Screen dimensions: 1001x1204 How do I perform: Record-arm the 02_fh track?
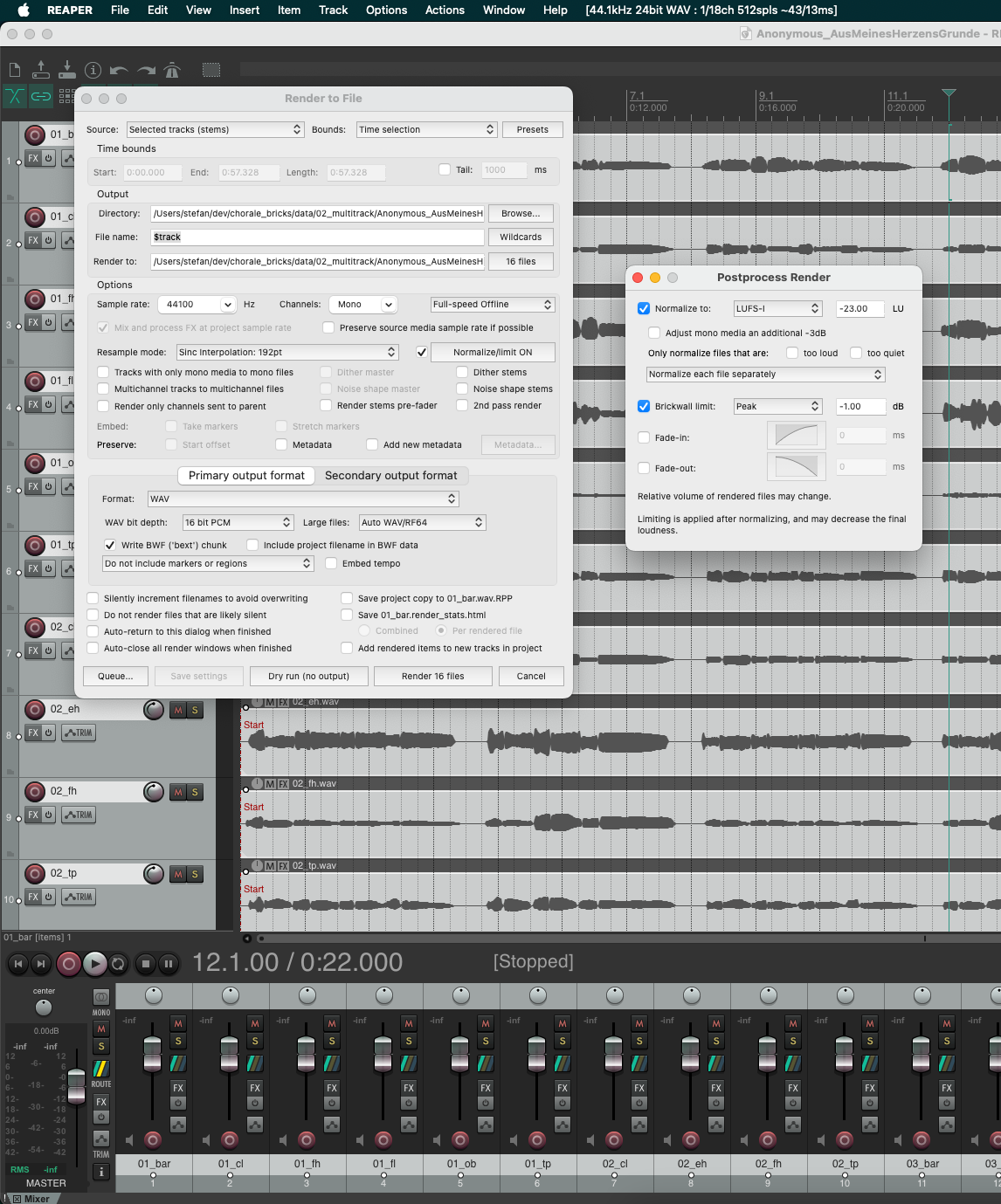[x=35, y=792]
